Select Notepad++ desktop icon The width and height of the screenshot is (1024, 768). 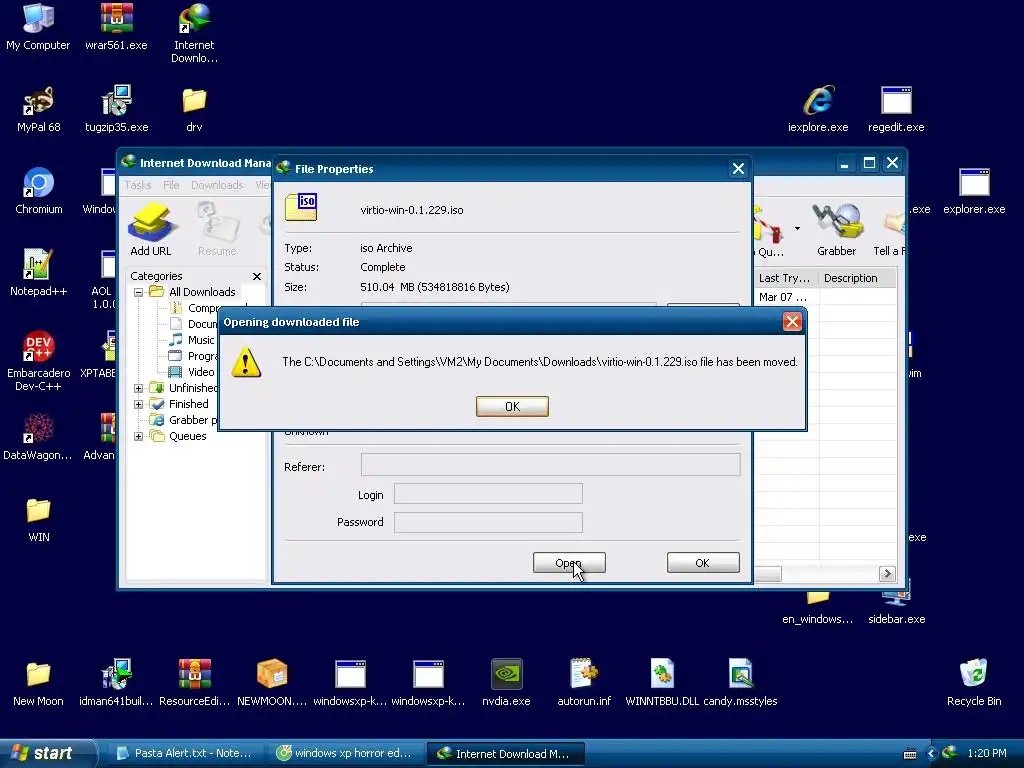tap(38, 273)
